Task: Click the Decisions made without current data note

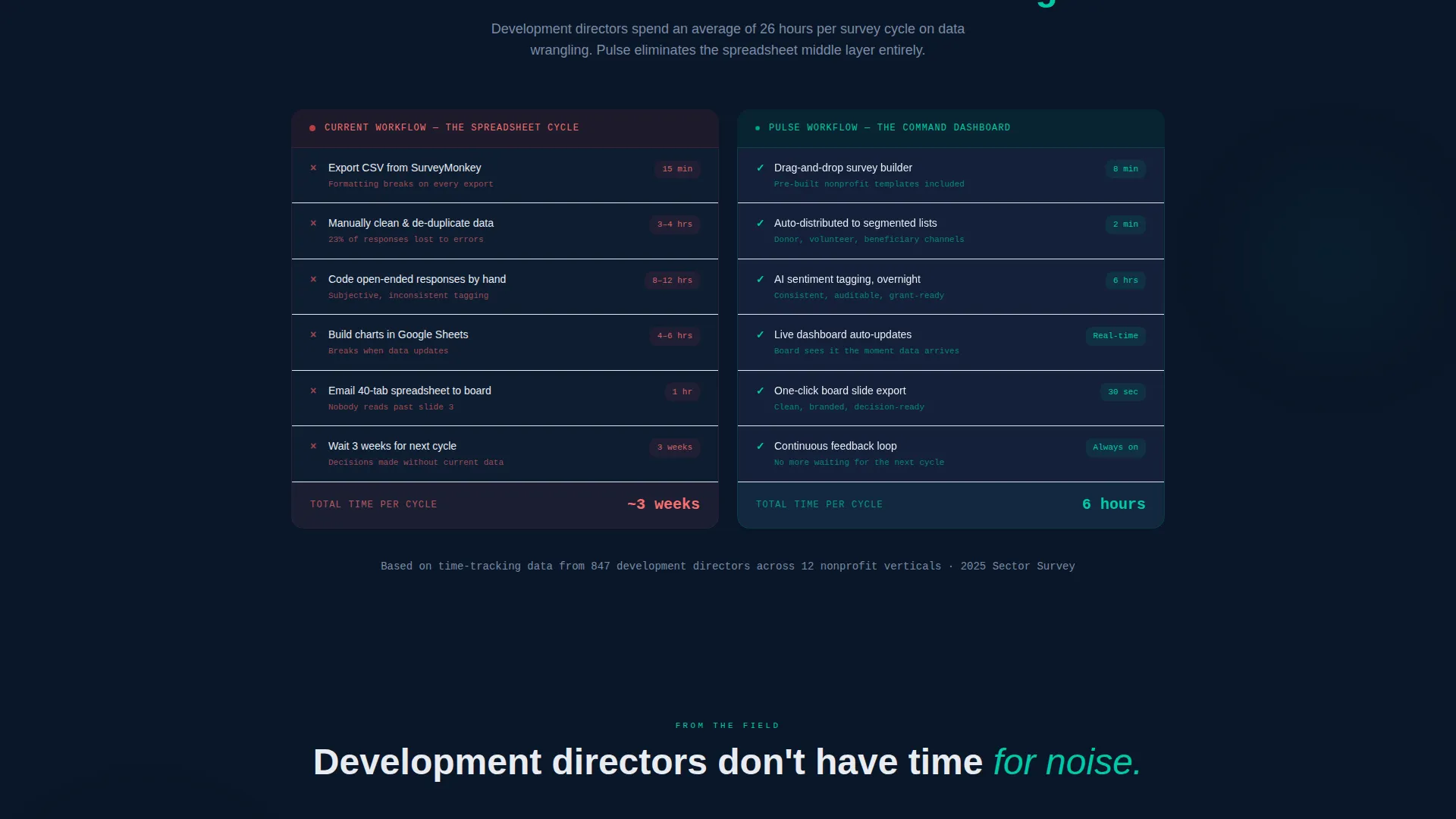Action: (416, 463)
